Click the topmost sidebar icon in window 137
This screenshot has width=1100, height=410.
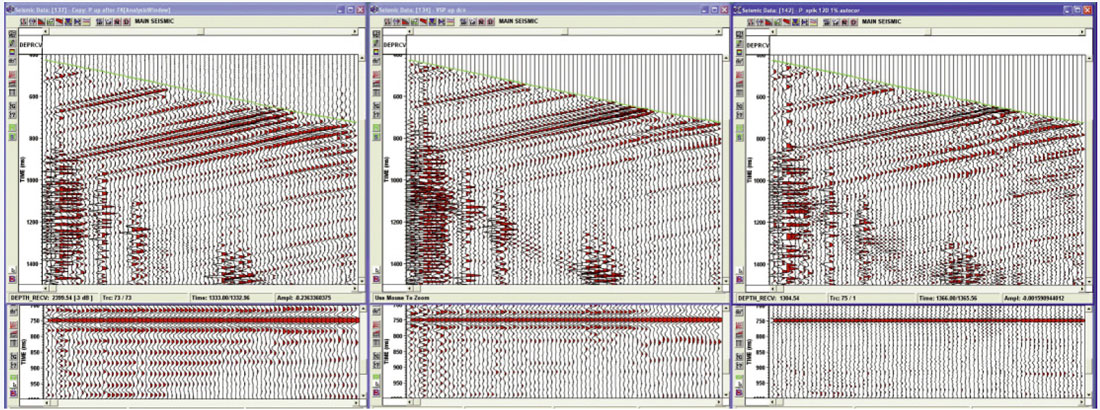click(x=13, y=34)
